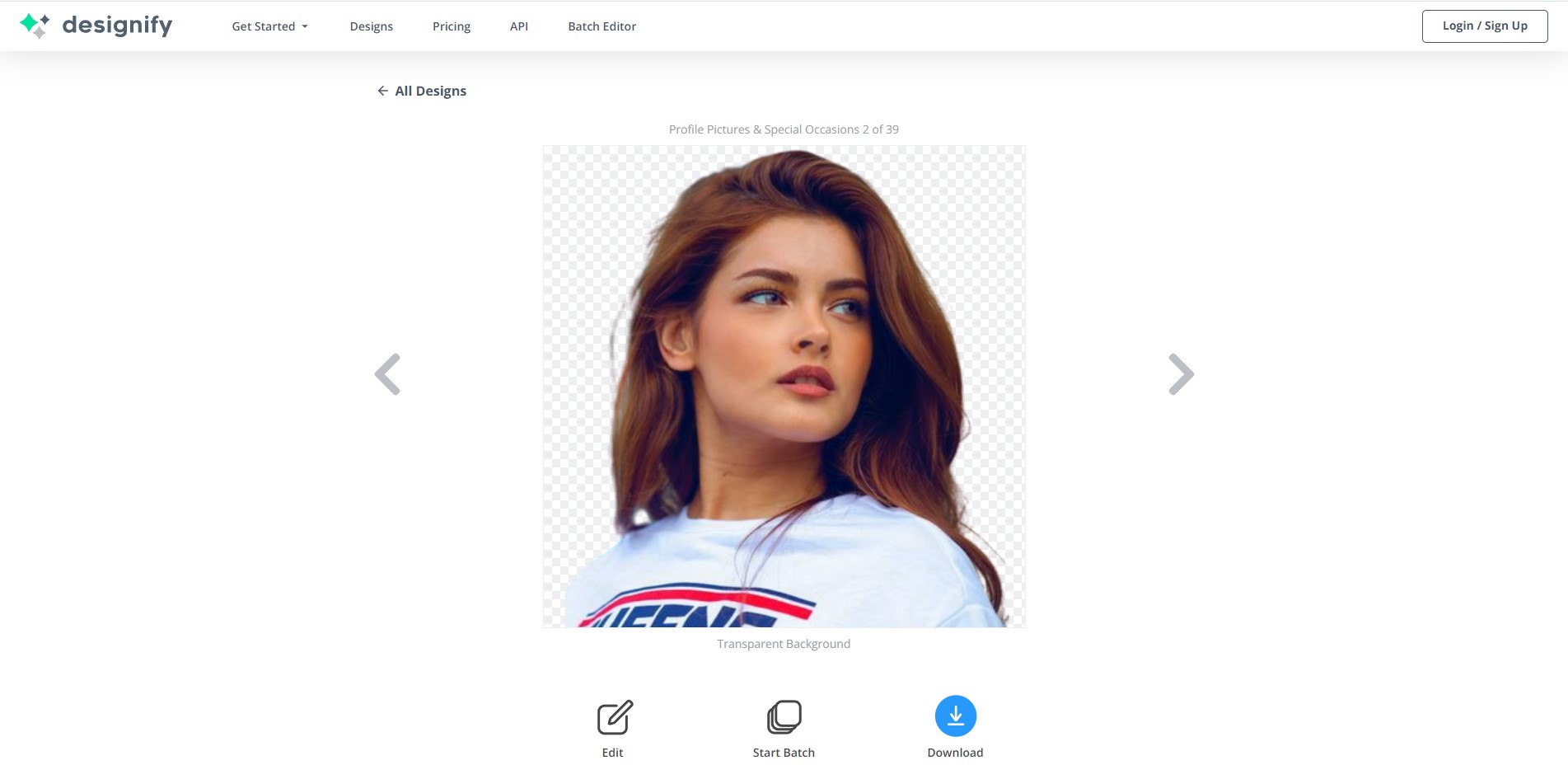Click the Get Started caret arrow
This screenshot has width=1568, height=779.
tap(305, 26)
